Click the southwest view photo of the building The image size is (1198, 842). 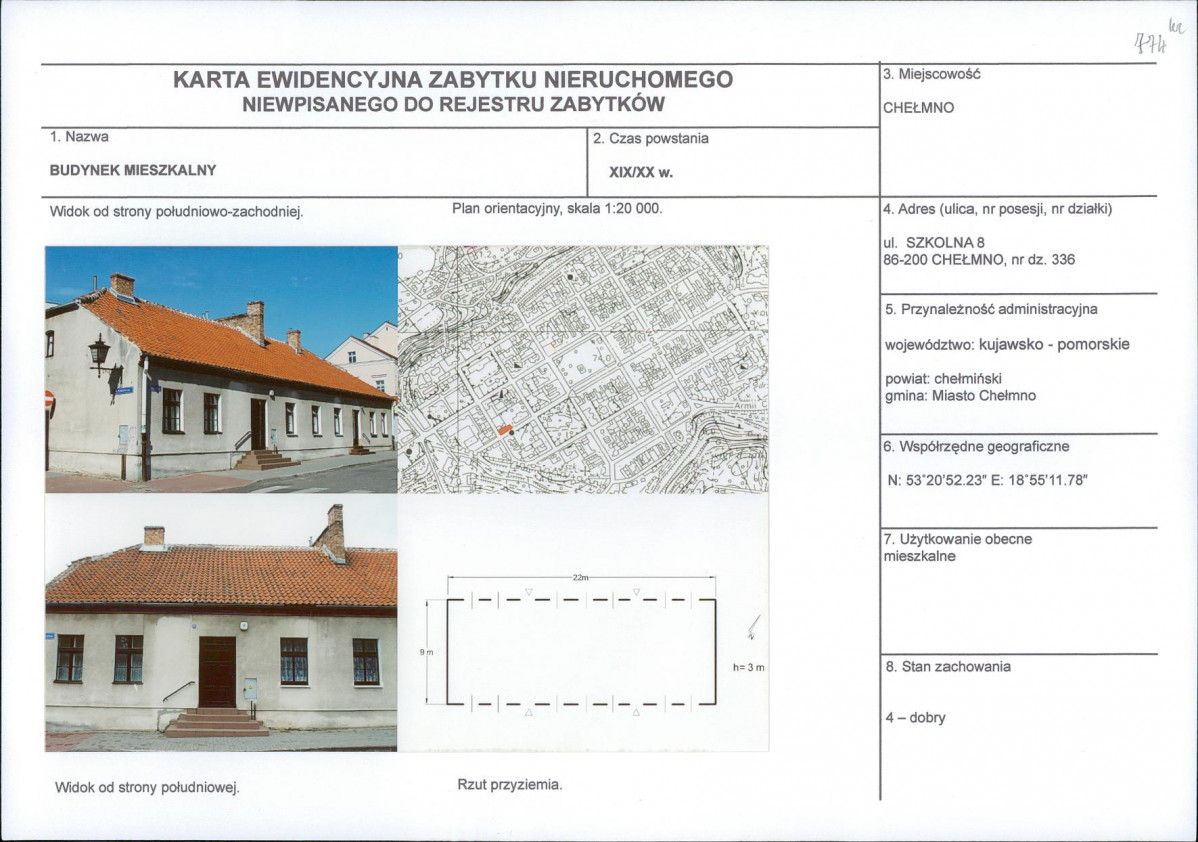[220, 370]
